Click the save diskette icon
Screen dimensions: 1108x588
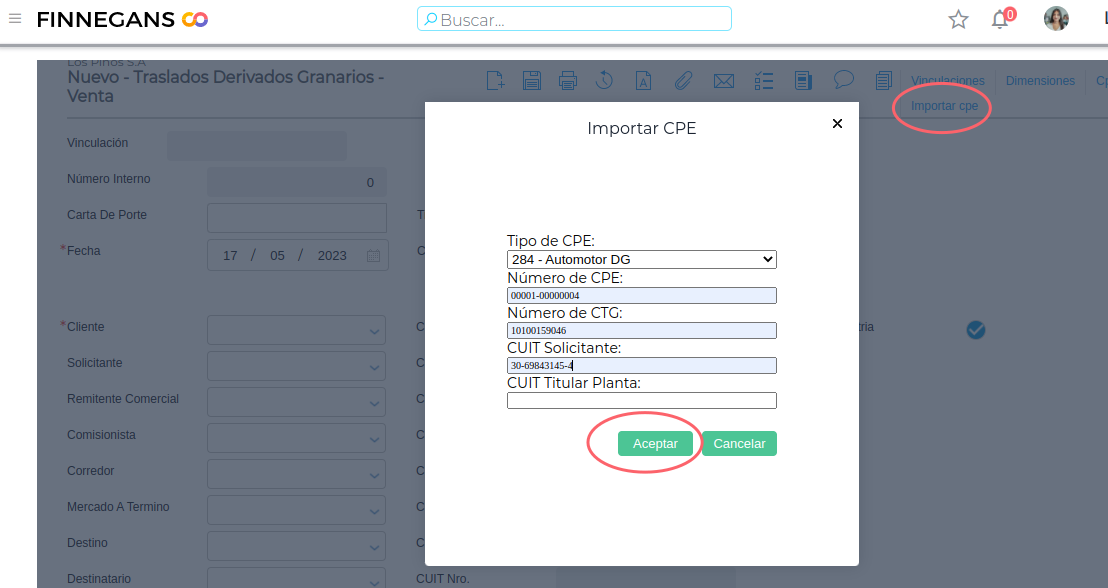(x=532, y=81)
